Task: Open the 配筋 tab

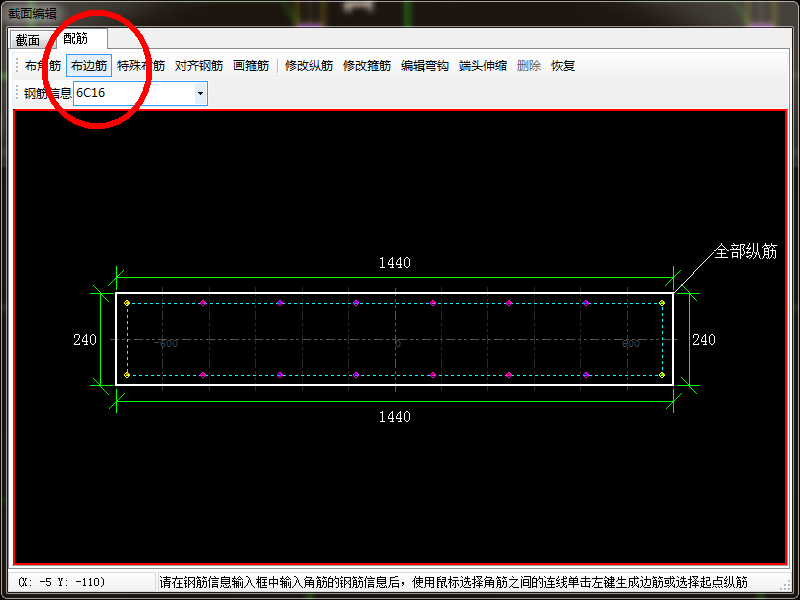Action: click(76, 38)
